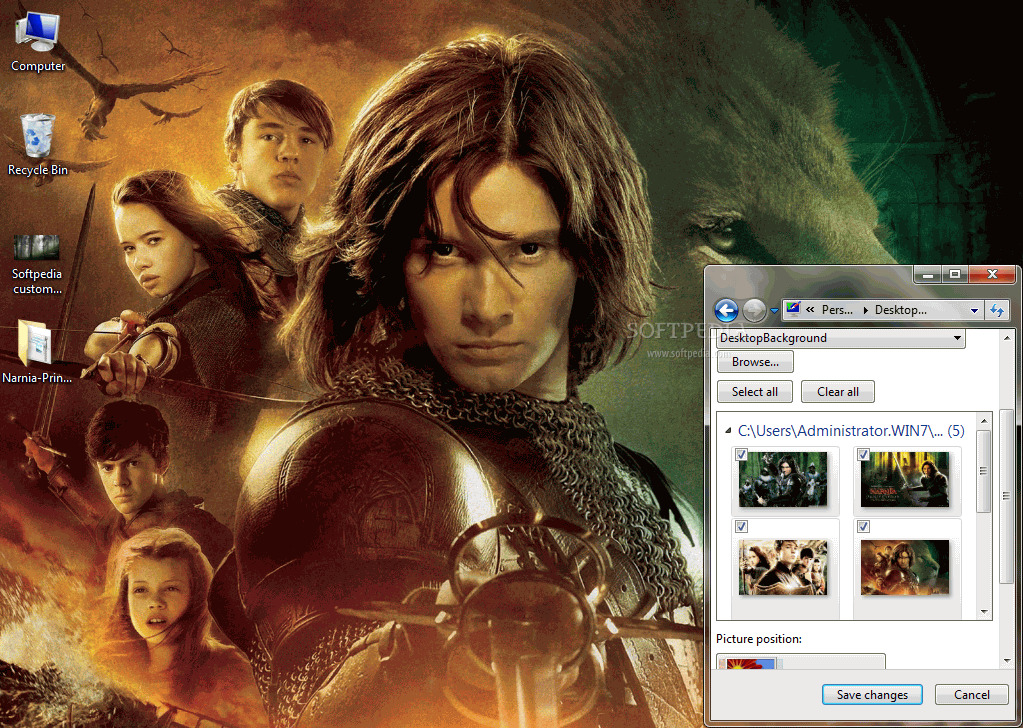
Task: Click the C:\Users\Administrator.WIN7\... (5) group label
Action: point(851,431)
